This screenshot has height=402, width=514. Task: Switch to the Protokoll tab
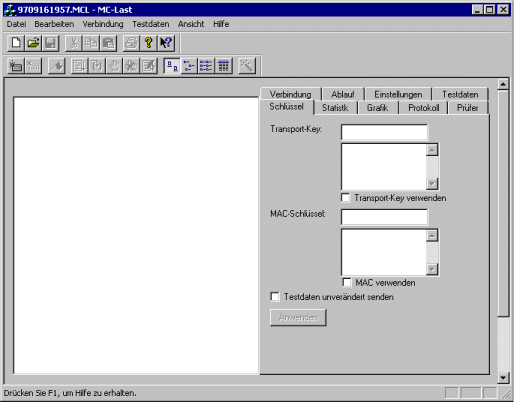coord(424,108)
